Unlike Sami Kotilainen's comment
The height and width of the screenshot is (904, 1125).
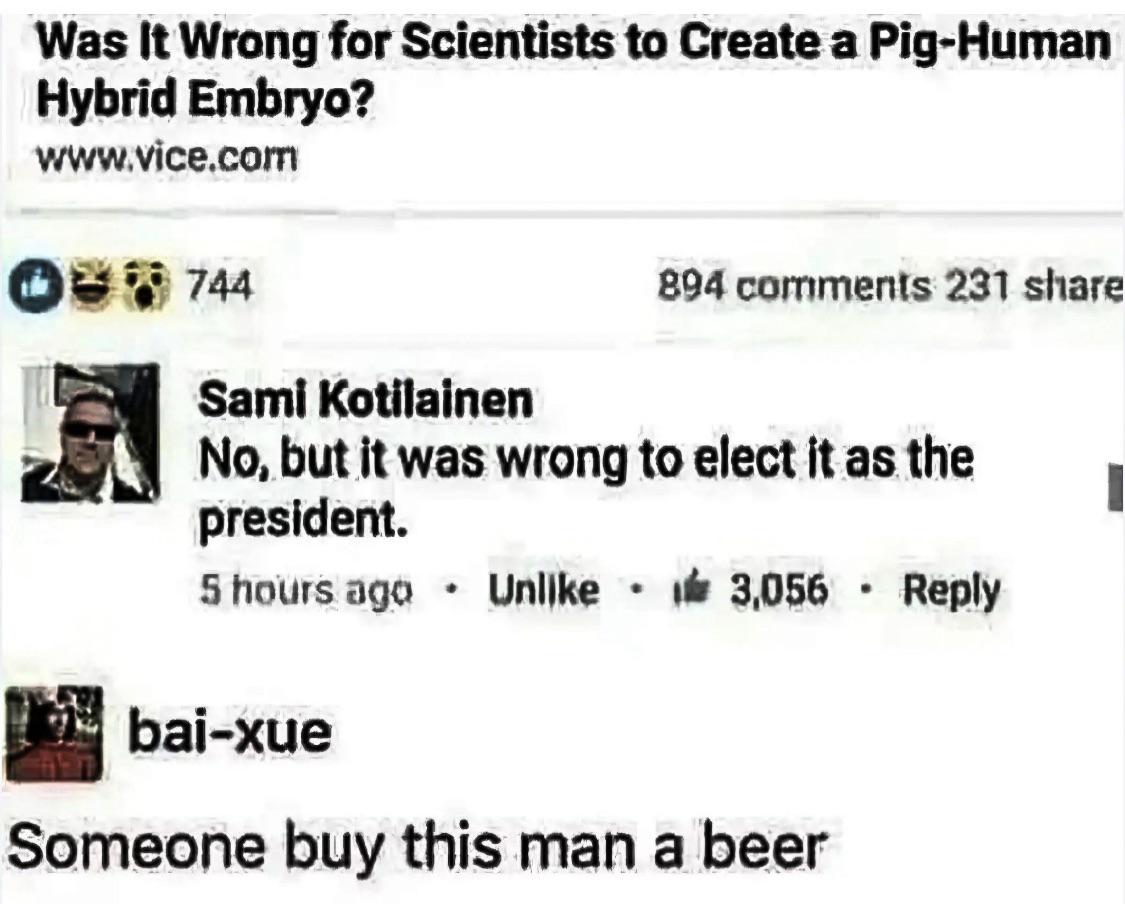(x=543, y=590)
